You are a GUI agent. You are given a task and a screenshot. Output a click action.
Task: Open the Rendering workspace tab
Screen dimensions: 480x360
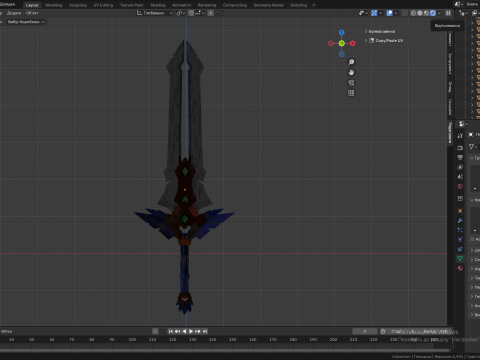point(207,5)
